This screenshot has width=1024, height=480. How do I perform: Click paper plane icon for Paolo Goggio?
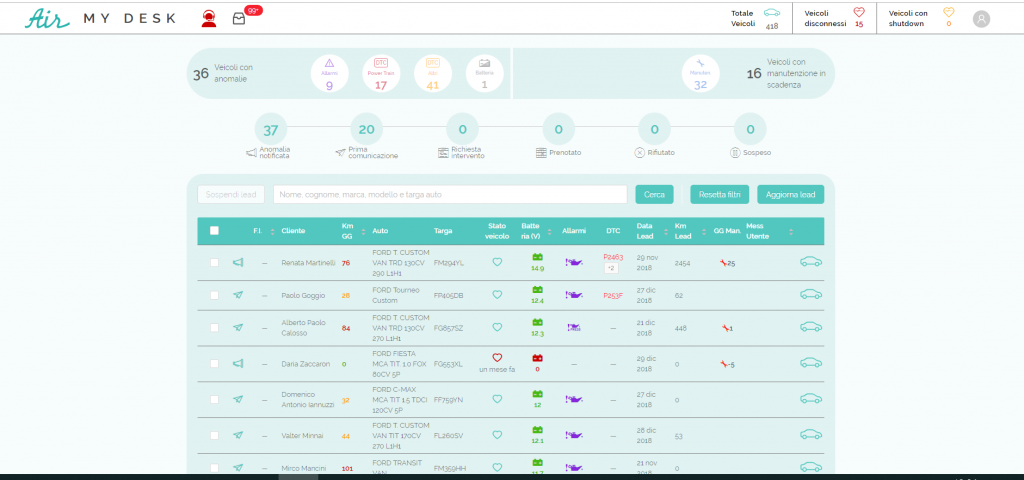238,295
